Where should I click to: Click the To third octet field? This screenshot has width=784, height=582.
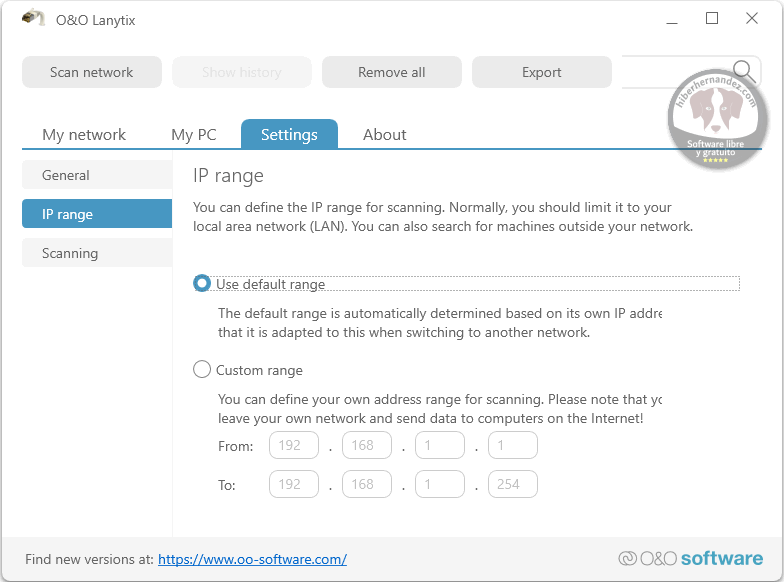pos(440,484)
